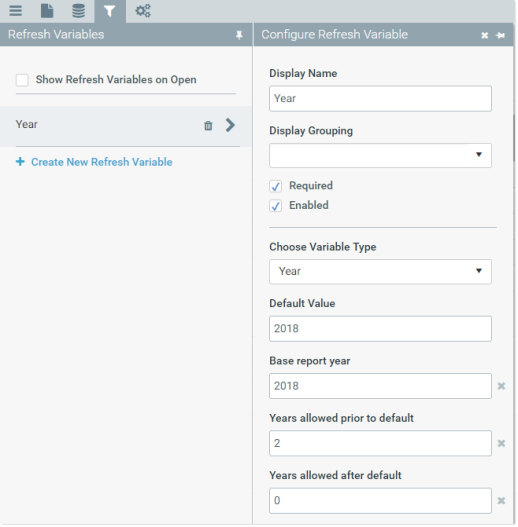Select the filter funnel tab
Image resolution: width=518 pixels, height=527 pixels.
[x=110, y=11]
